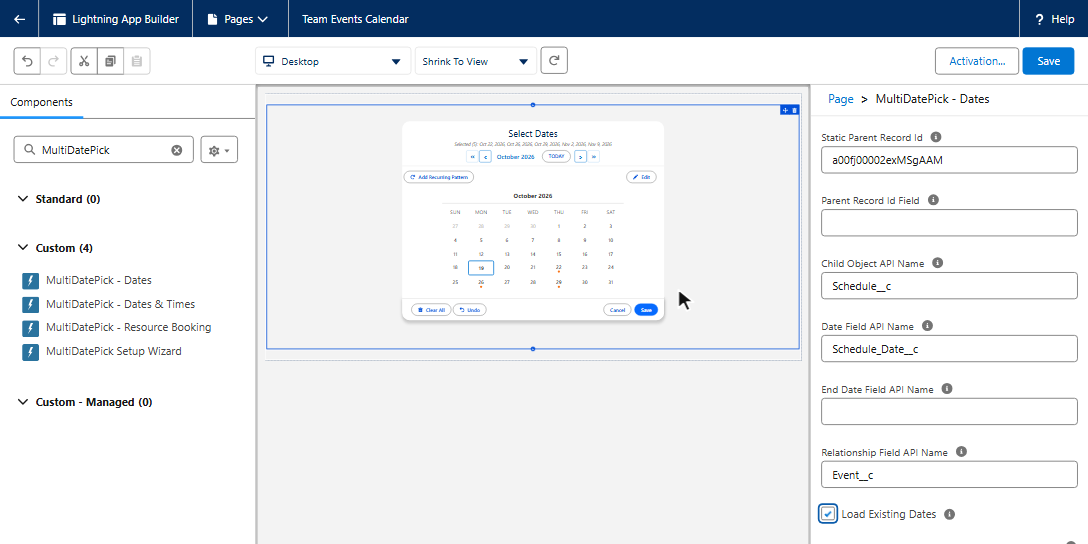Copy the selected component
This screenshot has width=1088, height=544.
(110, 61)
